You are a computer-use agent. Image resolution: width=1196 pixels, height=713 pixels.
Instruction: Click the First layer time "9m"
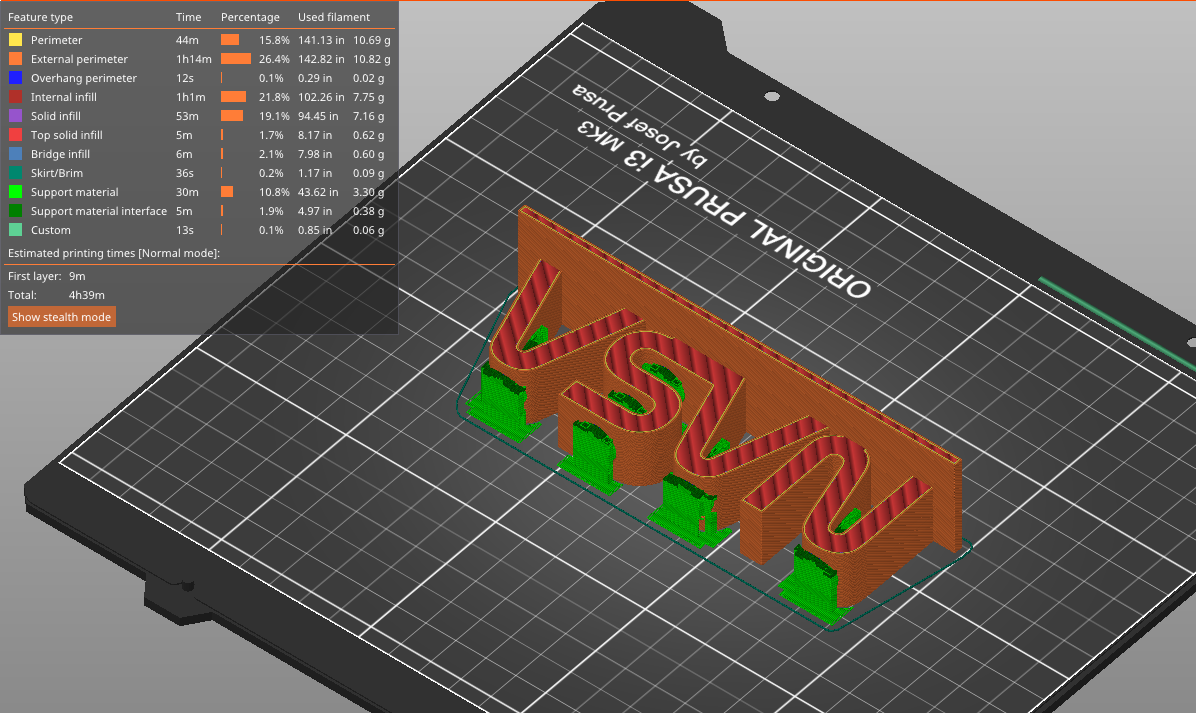(x=77, y=276)
